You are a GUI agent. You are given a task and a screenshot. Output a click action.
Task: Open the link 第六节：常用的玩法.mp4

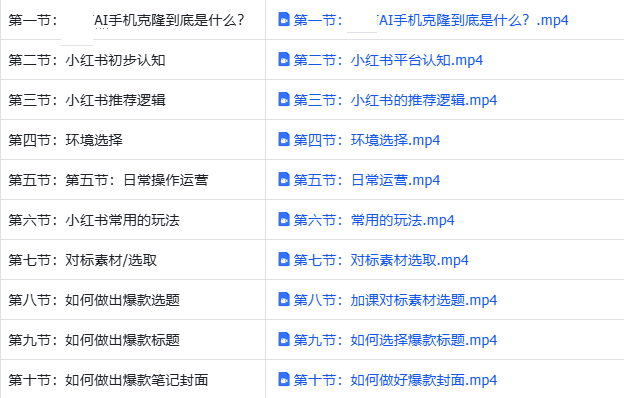point(374,220)
